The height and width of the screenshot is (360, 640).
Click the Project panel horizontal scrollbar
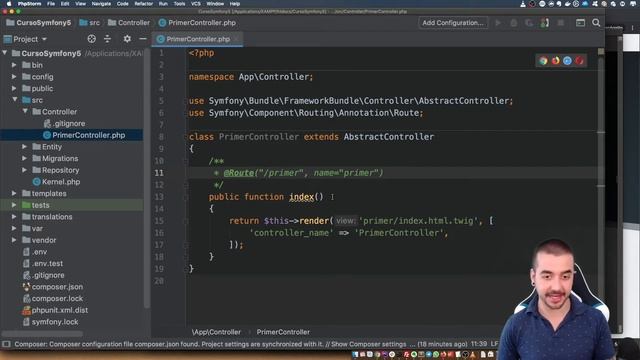(x=42, y=333)
